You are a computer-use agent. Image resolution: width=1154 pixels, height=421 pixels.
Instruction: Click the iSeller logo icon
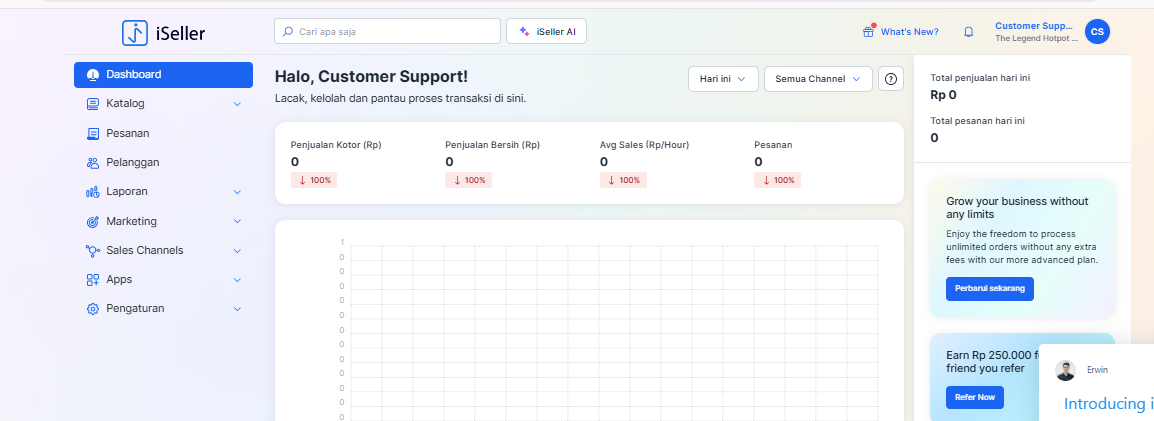[x=134, y=33]
